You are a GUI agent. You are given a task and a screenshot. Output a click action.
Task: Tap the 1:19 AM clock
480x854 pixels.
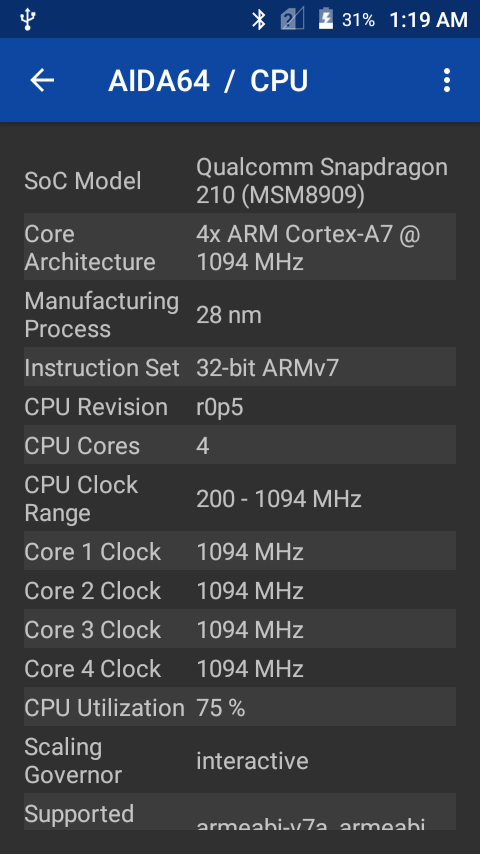[428, 20]
